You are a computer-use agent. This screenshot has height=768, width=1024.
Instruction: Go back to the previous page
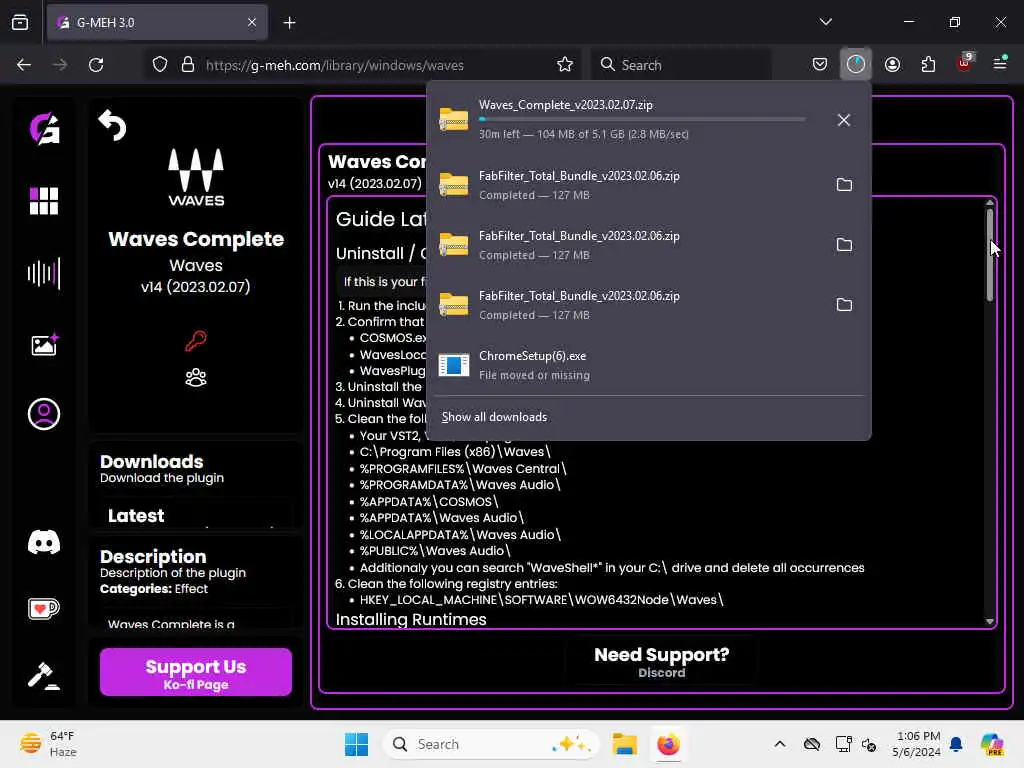[24, 65]
